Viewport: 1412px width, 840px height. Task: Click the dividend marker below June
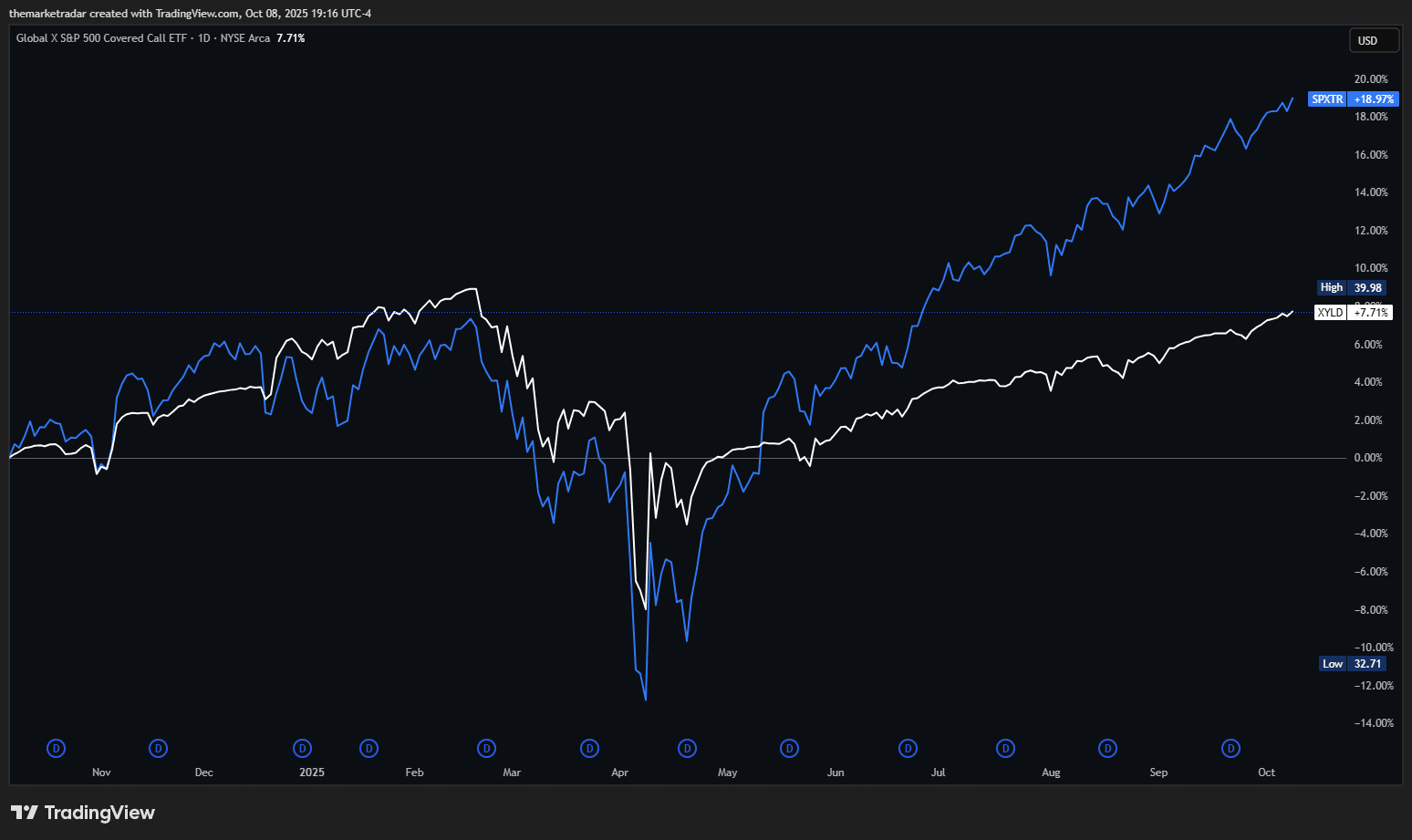[789, 748]
